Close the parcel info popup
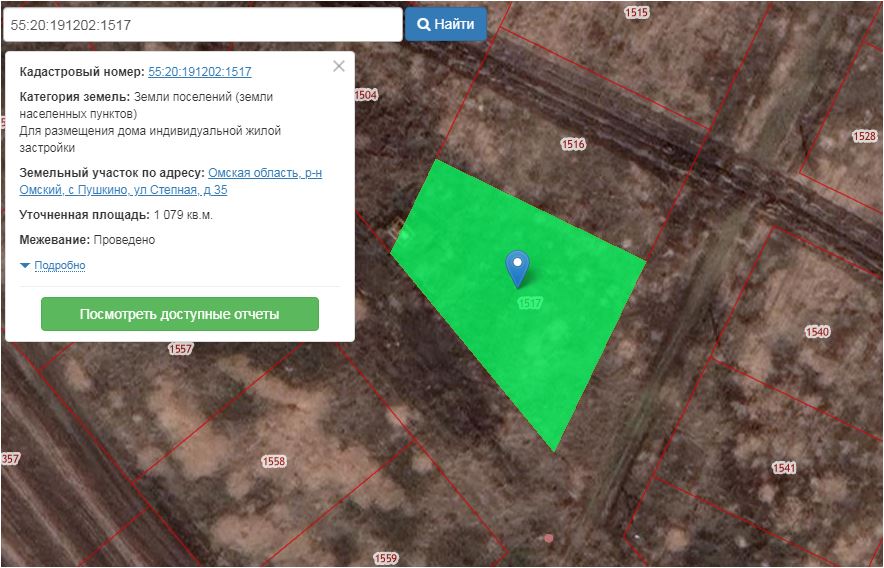Viewport: 884px width, 568px height. click(339, 66)
